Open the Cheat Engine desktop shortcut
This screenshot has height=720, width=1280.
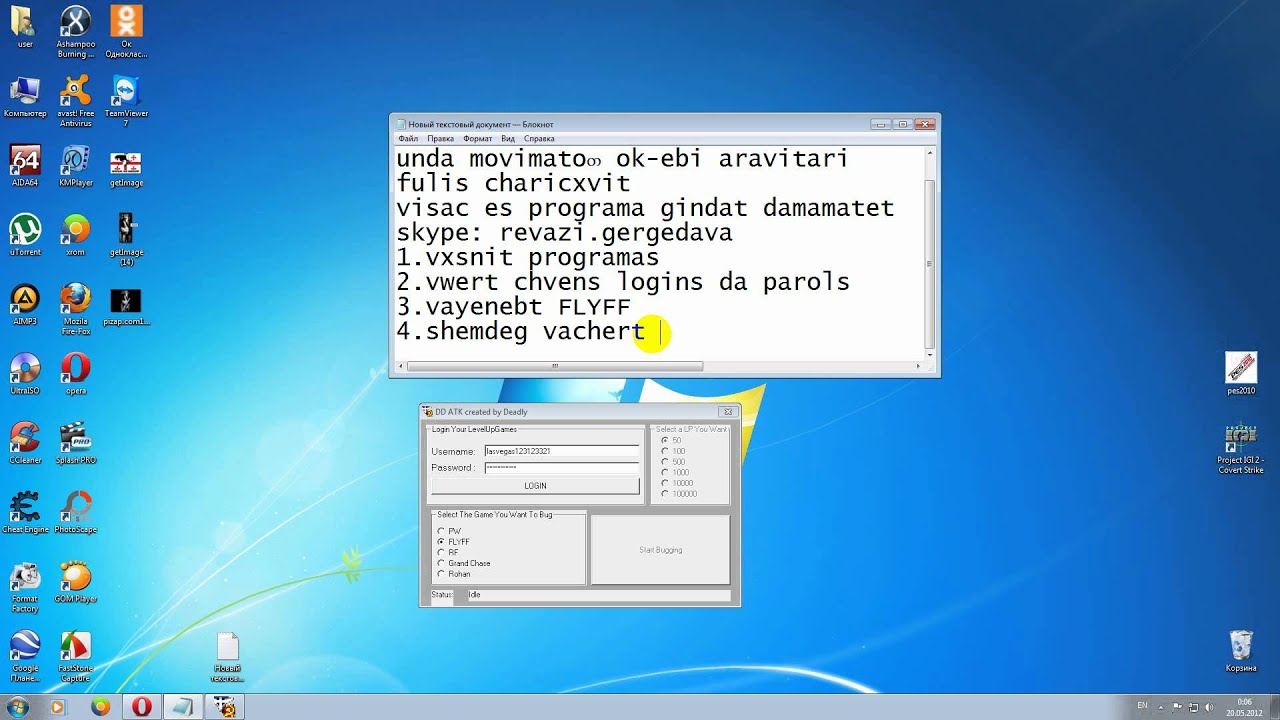(x=25, y=513)
